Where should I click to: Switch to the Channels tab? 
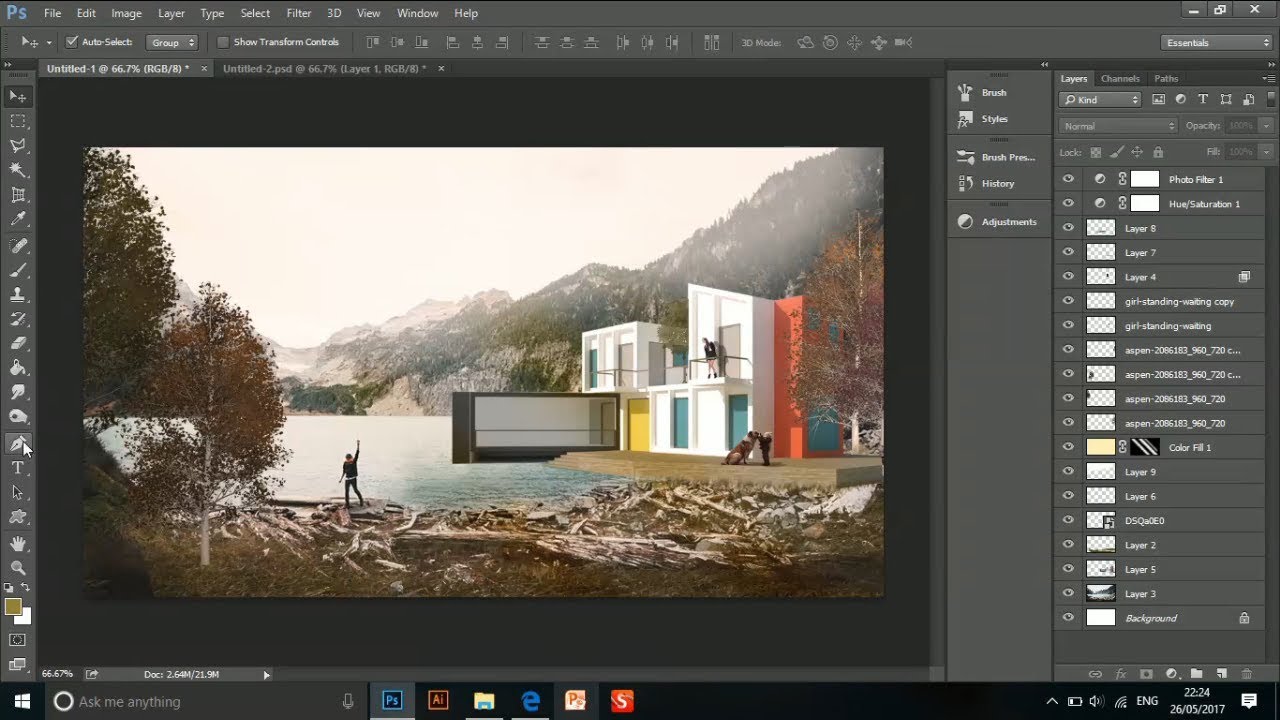pos(1120,78)
